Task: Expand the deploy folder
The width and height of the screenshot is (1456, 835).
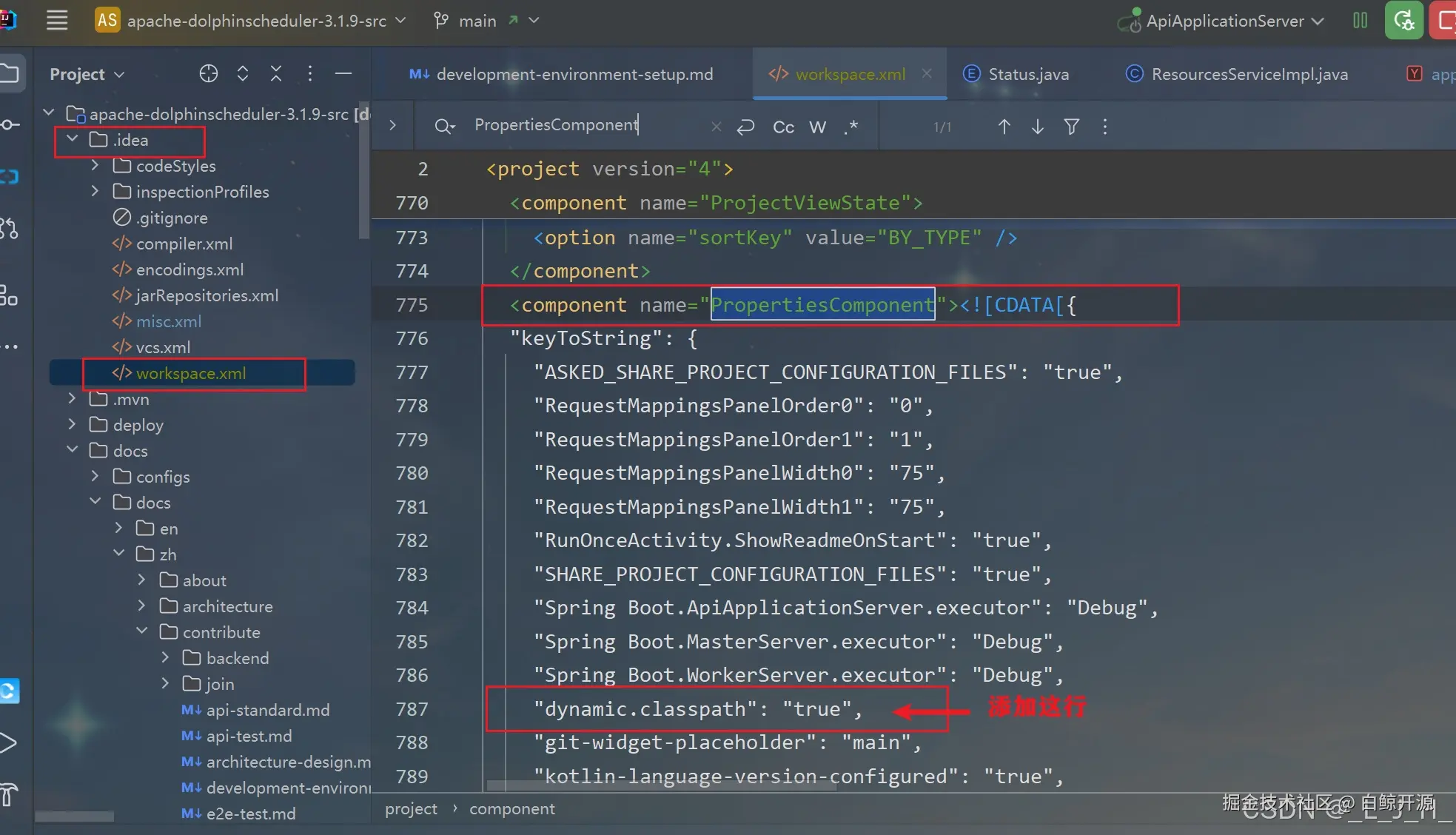Action: [x=72, y=424]
